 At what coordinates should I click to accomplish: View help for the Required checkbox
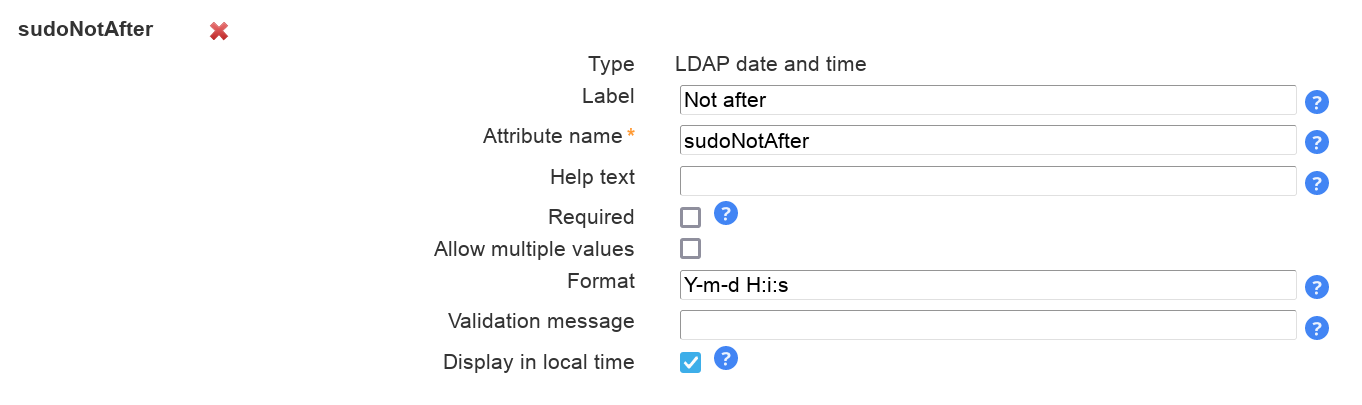point(726,213)
